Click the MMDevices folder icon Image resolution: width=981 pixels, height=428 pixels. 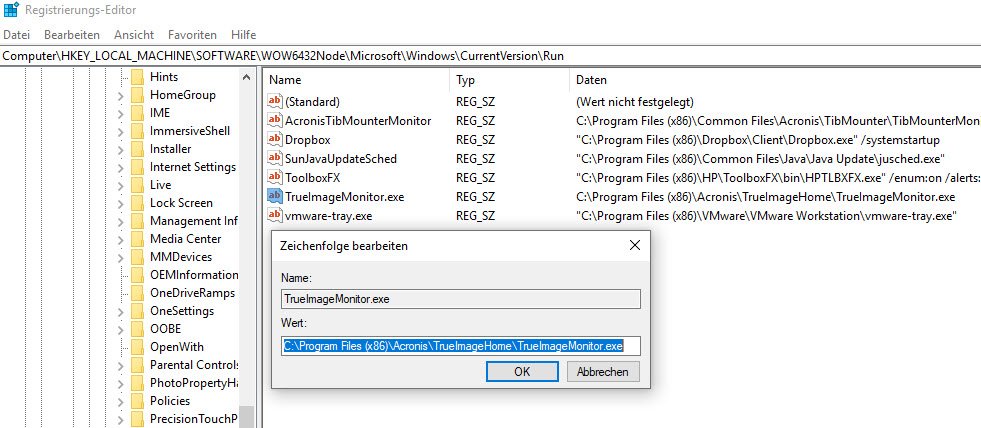(138, 257)
